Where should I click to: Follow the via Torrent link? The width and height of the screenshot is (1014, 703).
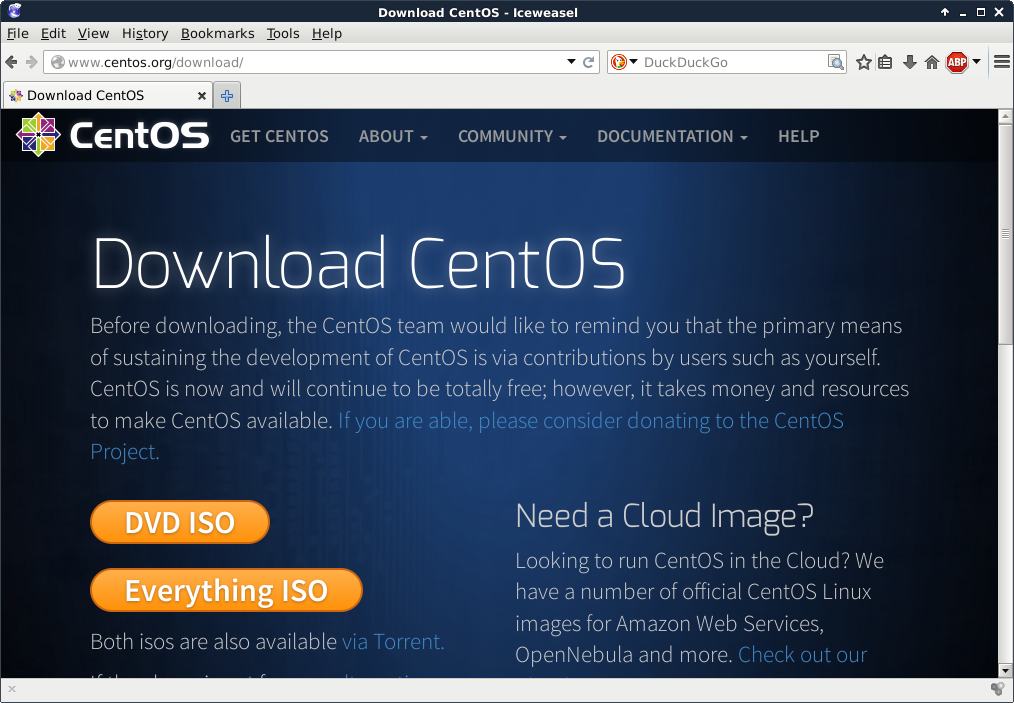[x=393, y=642]
